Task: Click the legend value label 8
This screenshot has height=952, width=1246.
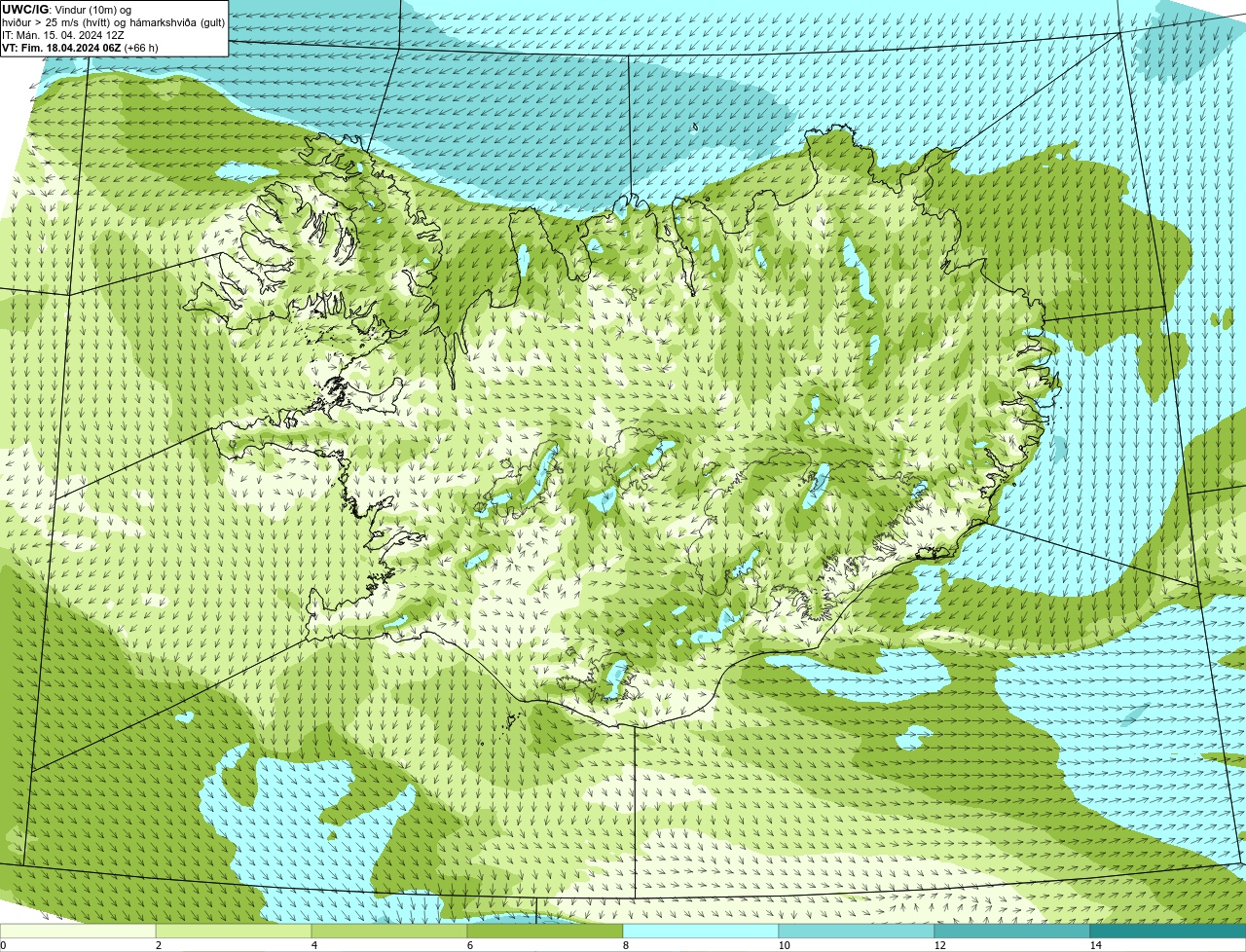Action: [625, 945]
